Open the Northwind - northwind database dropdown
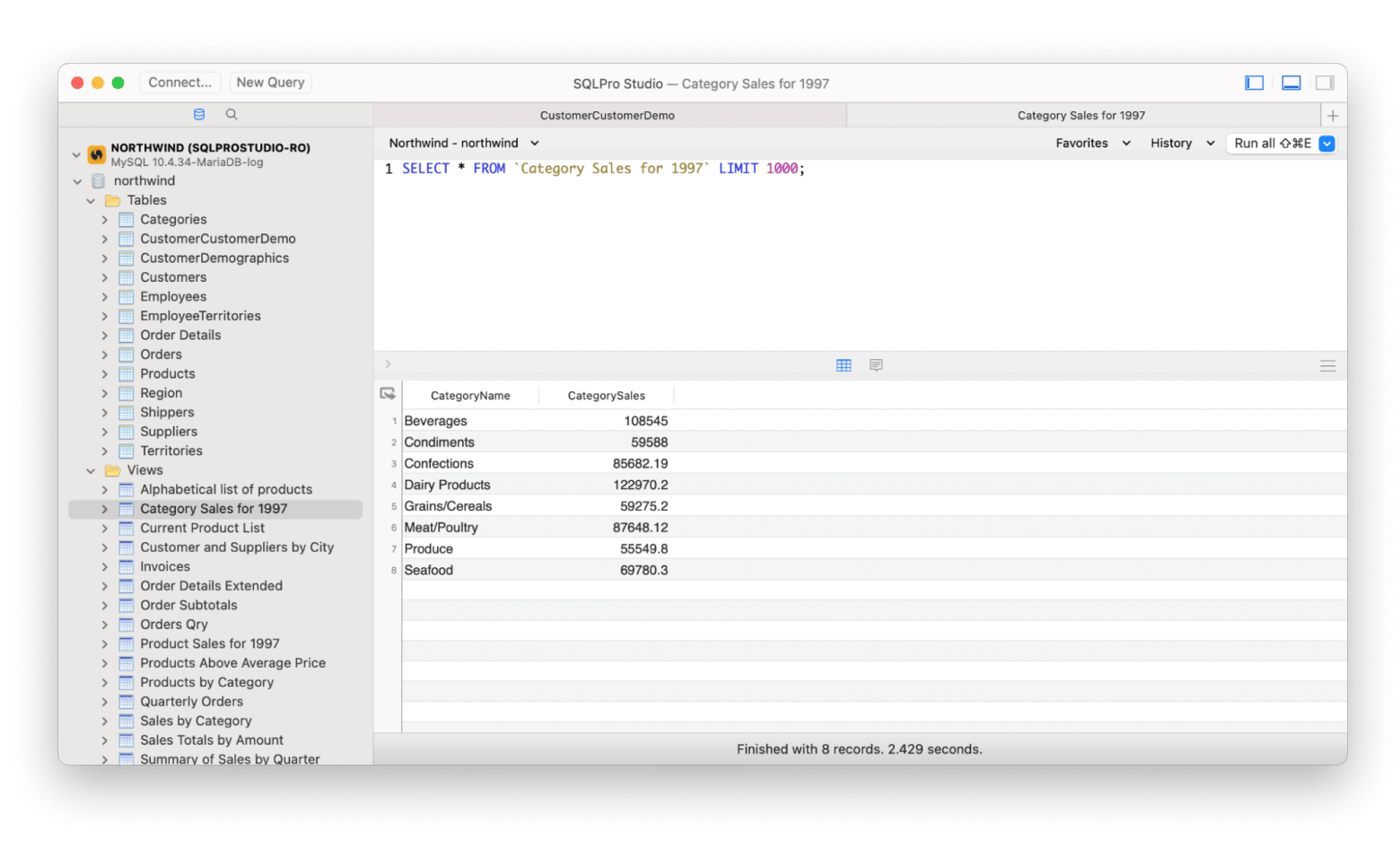This screenshot has height=849, width=1400. point(463,144)
